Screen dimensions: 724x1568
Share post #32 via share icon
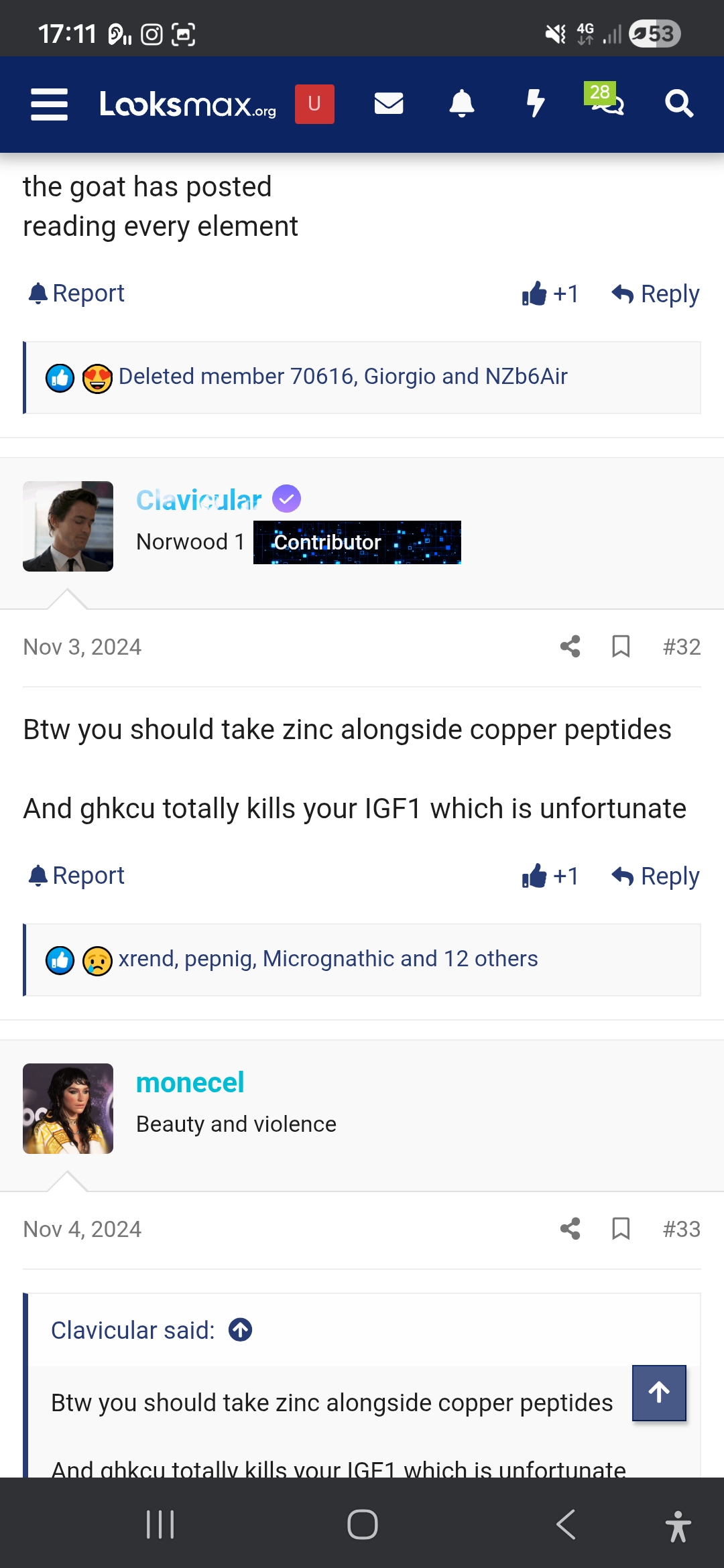[x=570, y=647]
